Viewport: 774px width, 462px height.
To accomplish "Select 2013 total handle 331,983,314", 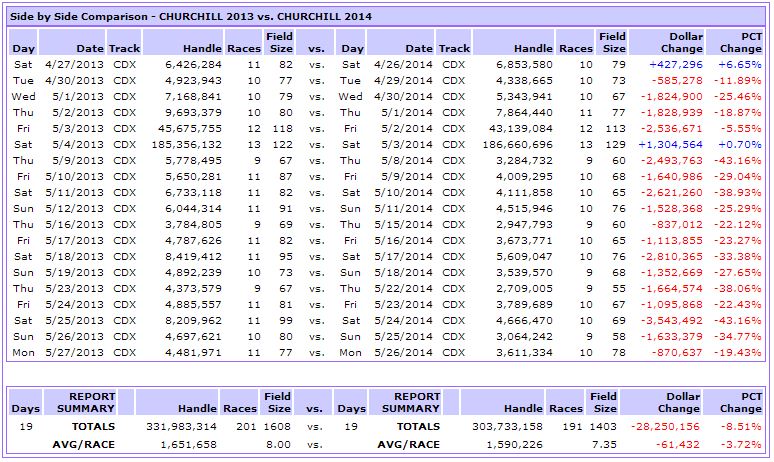I will click(181, 426).
